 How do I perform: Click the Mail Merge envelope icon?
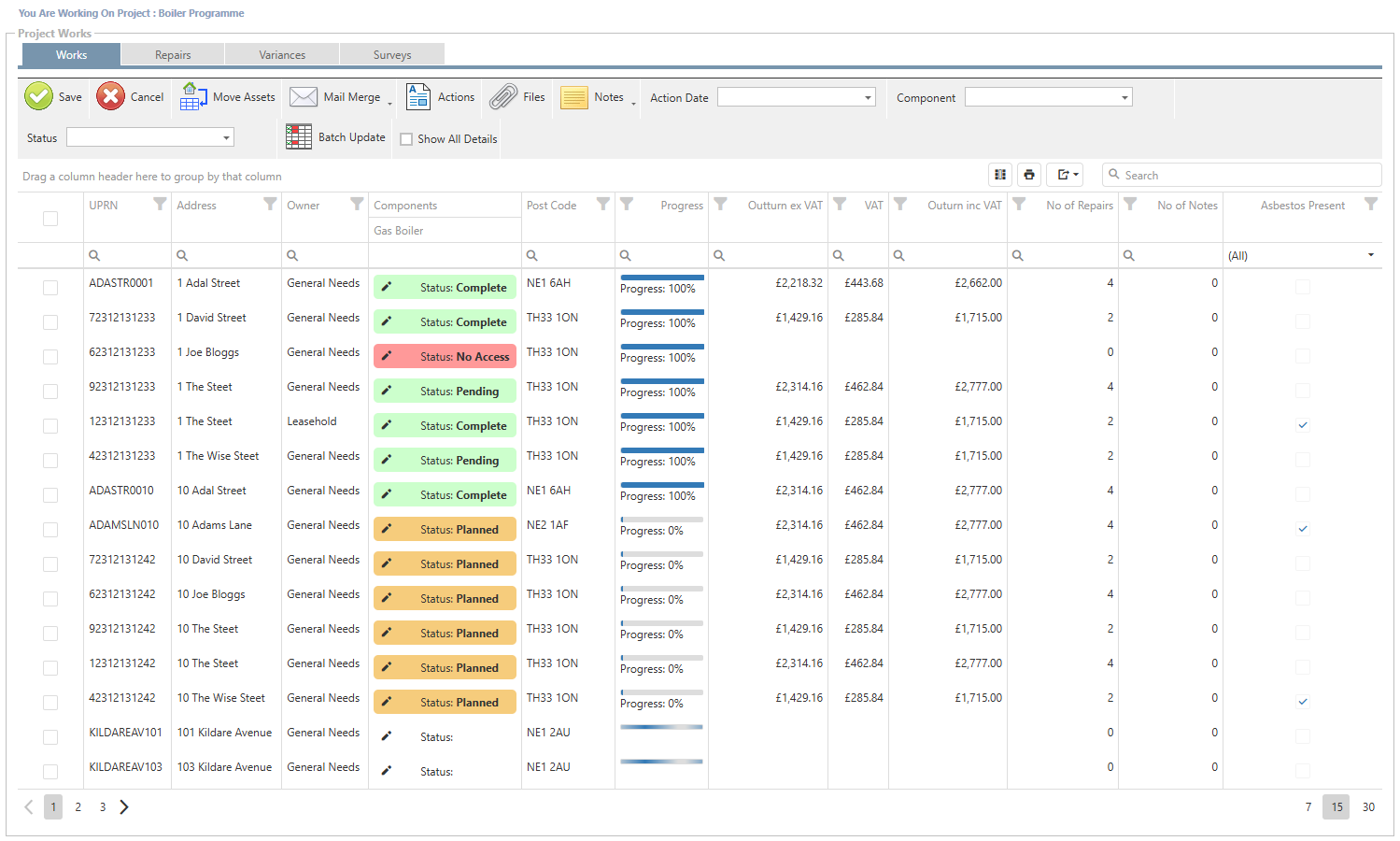pos(304,97)
